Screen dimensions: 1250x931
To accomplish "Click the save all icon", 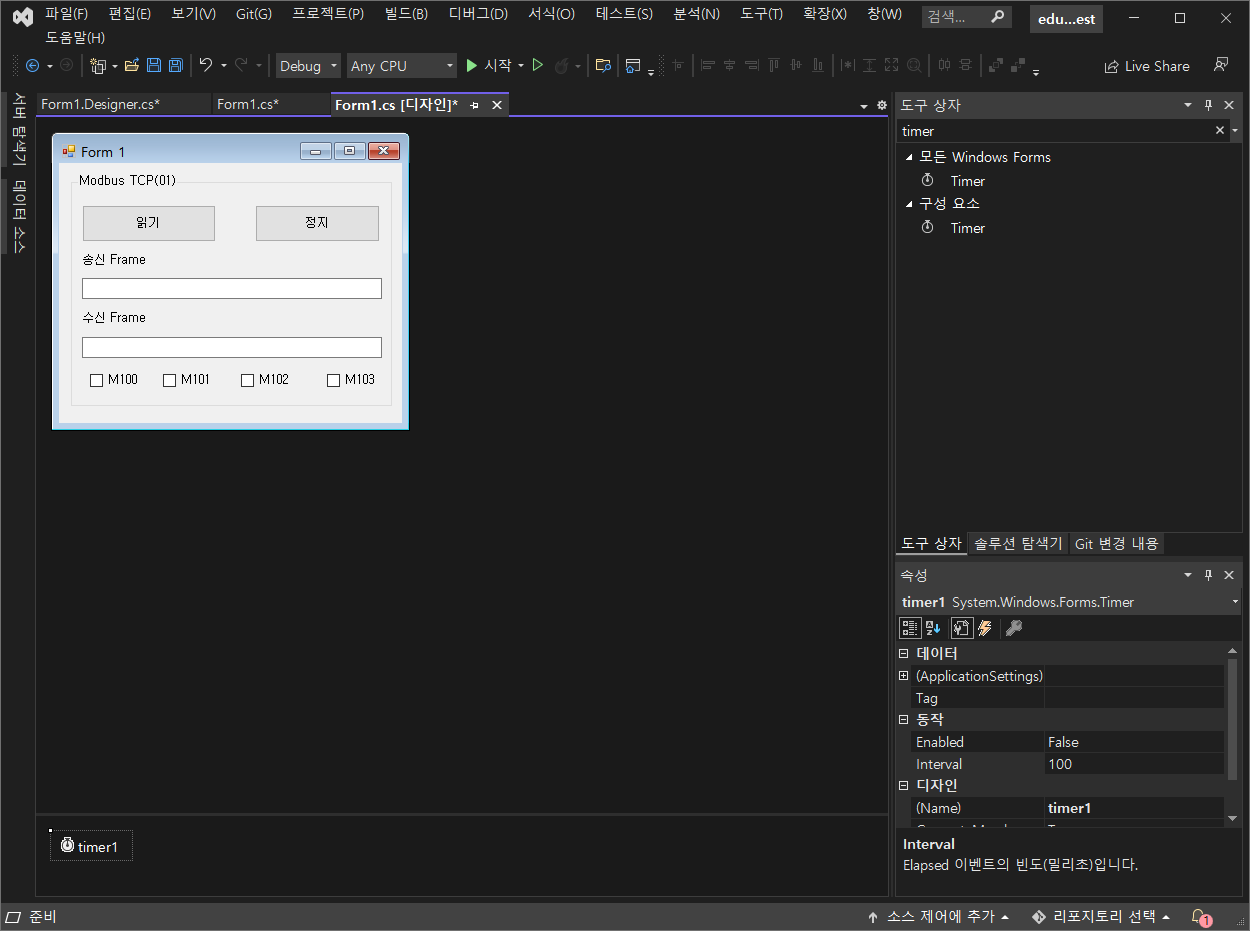I will tap(176, 66).
